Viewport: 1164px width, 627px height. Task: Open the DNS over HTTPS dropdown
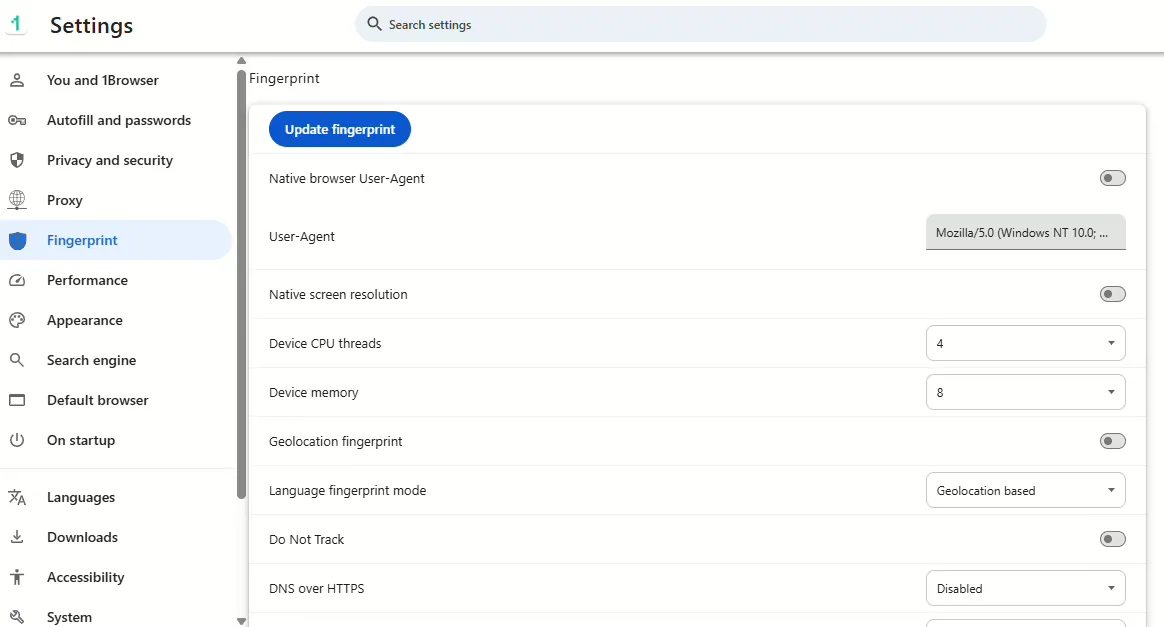pos(1025,588)
